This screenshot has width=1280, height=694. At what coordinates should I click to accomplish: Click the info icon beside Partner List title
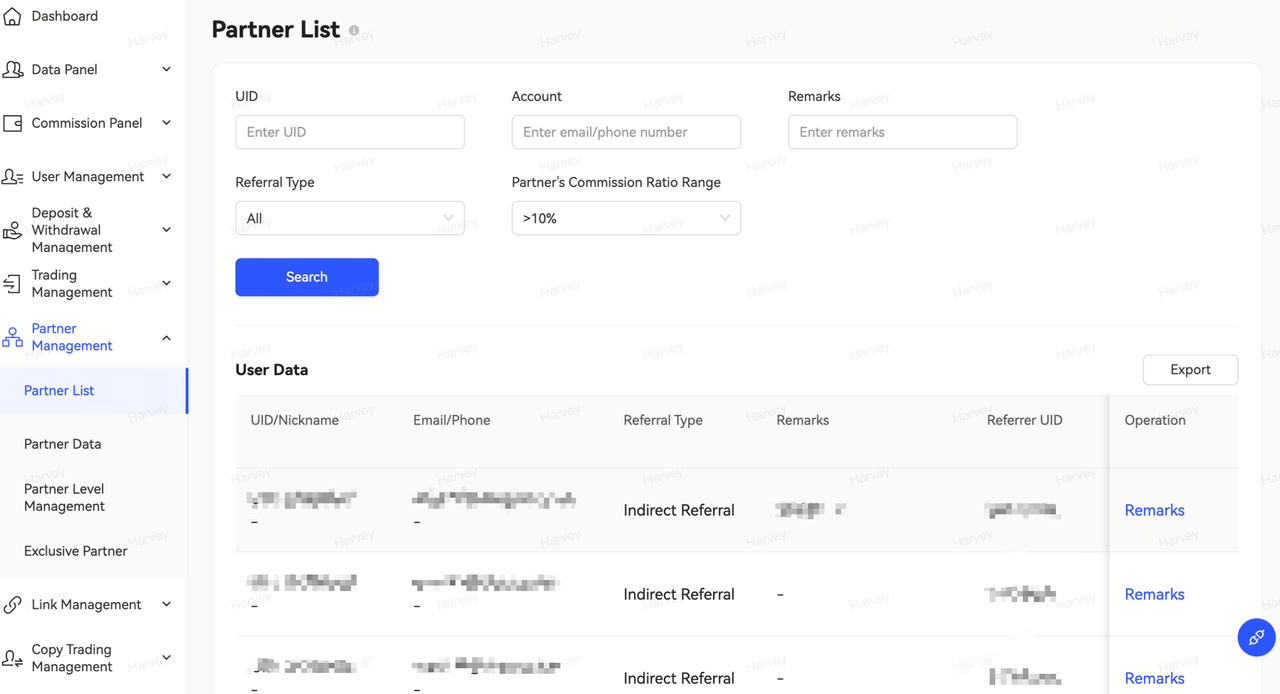(x=354, y=31)
